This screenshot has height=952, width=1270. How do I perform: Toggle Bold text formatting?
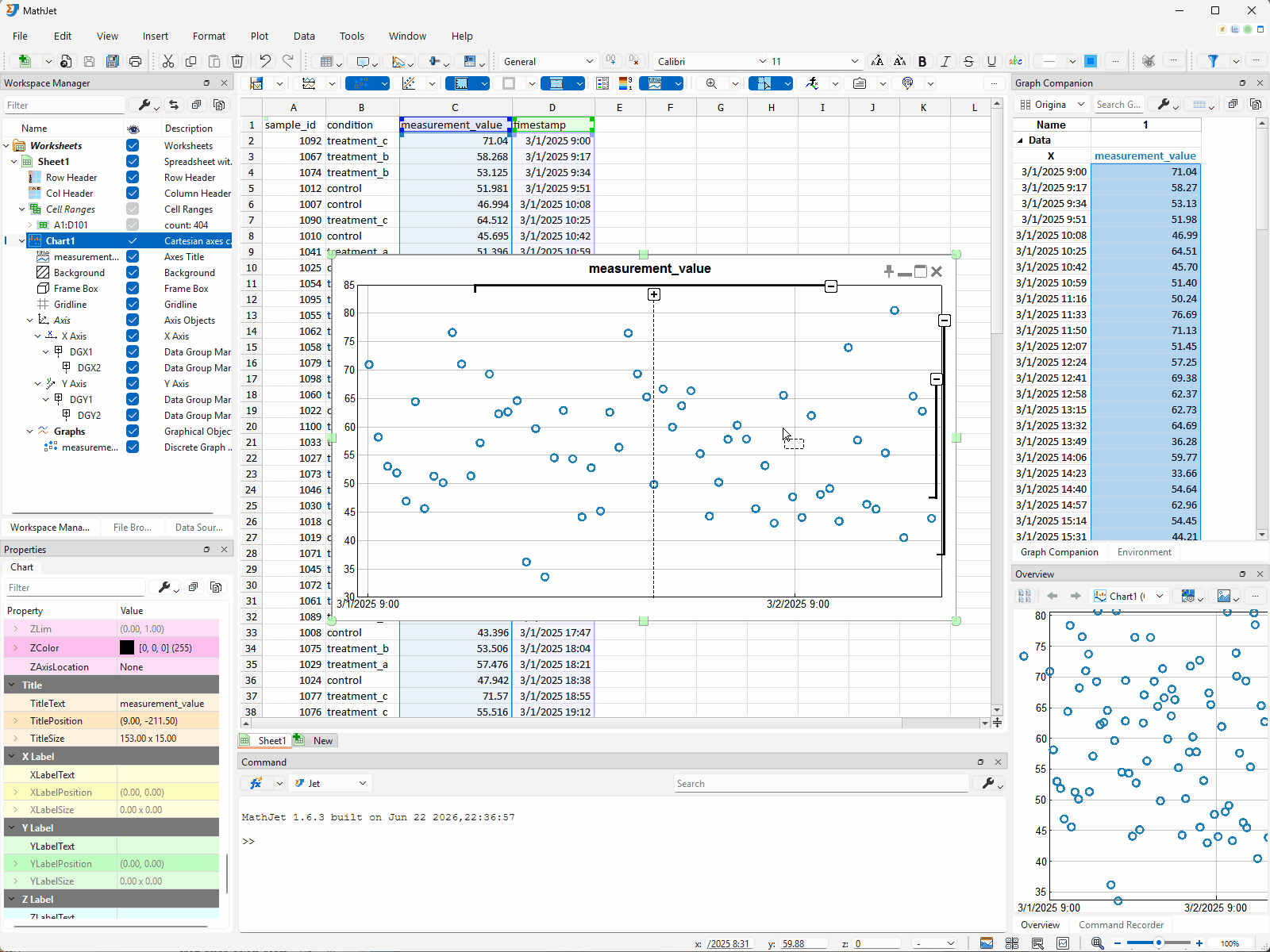pos(922,61)
